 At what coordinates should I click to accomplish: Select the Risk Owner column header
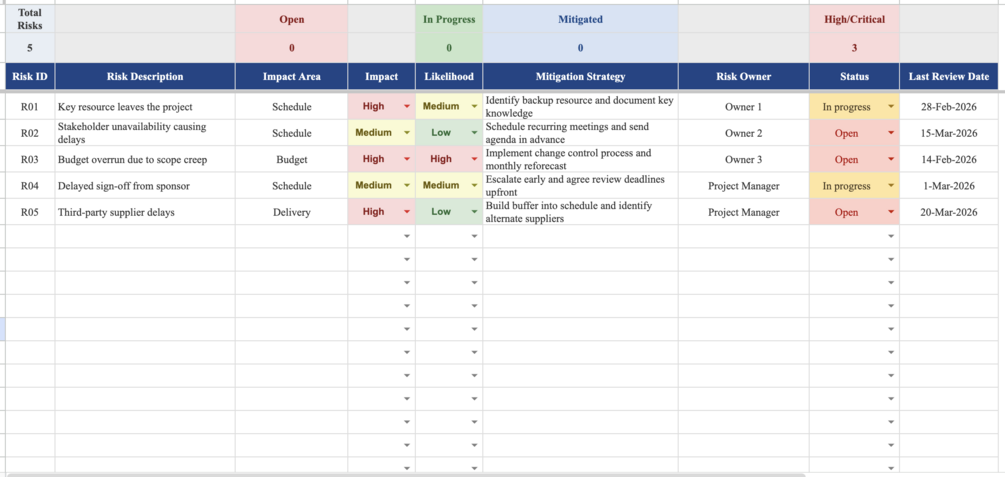743,76
